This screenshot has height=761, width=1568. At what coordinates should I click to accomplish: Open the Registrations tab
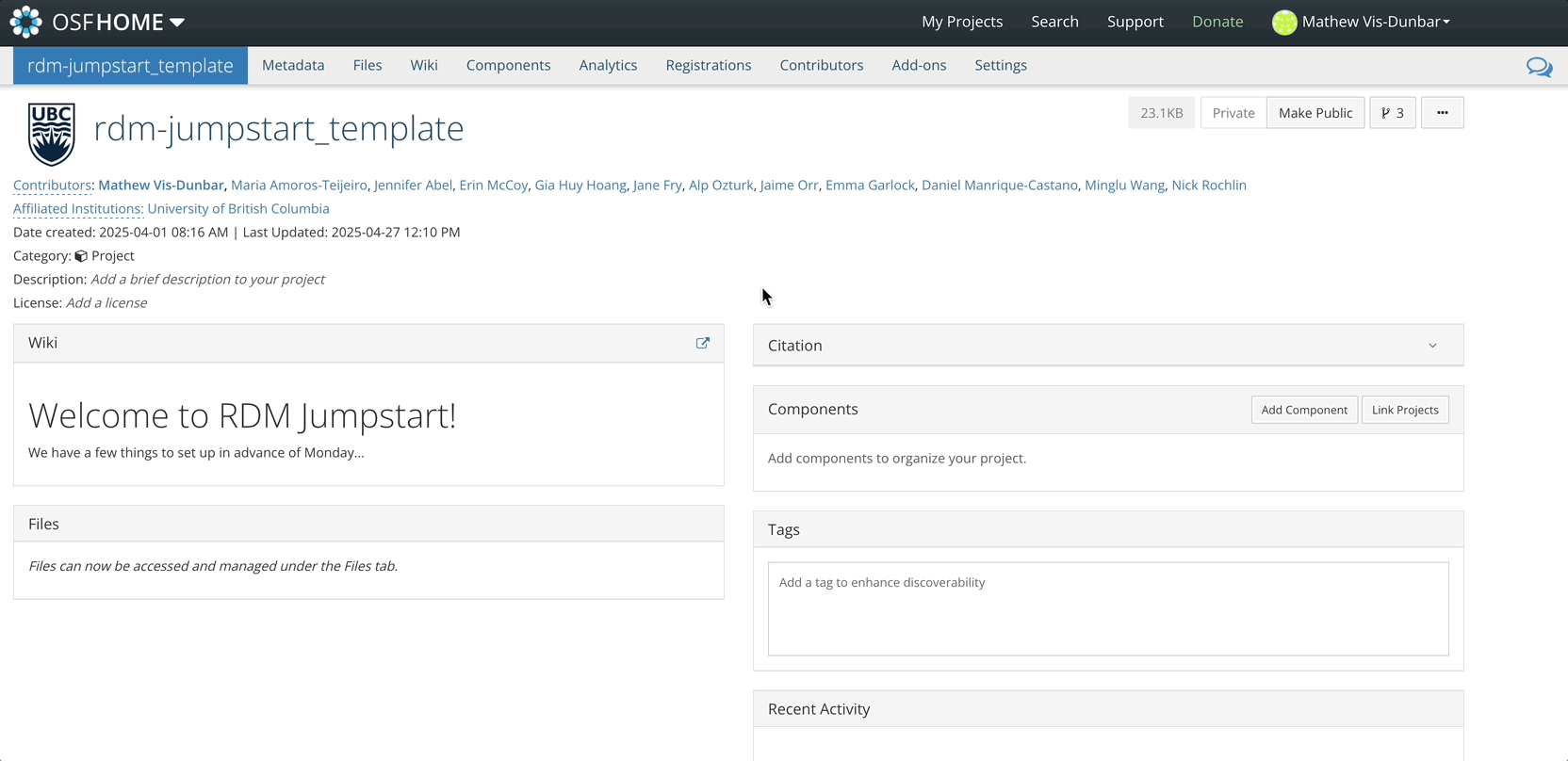coord(708,65)
